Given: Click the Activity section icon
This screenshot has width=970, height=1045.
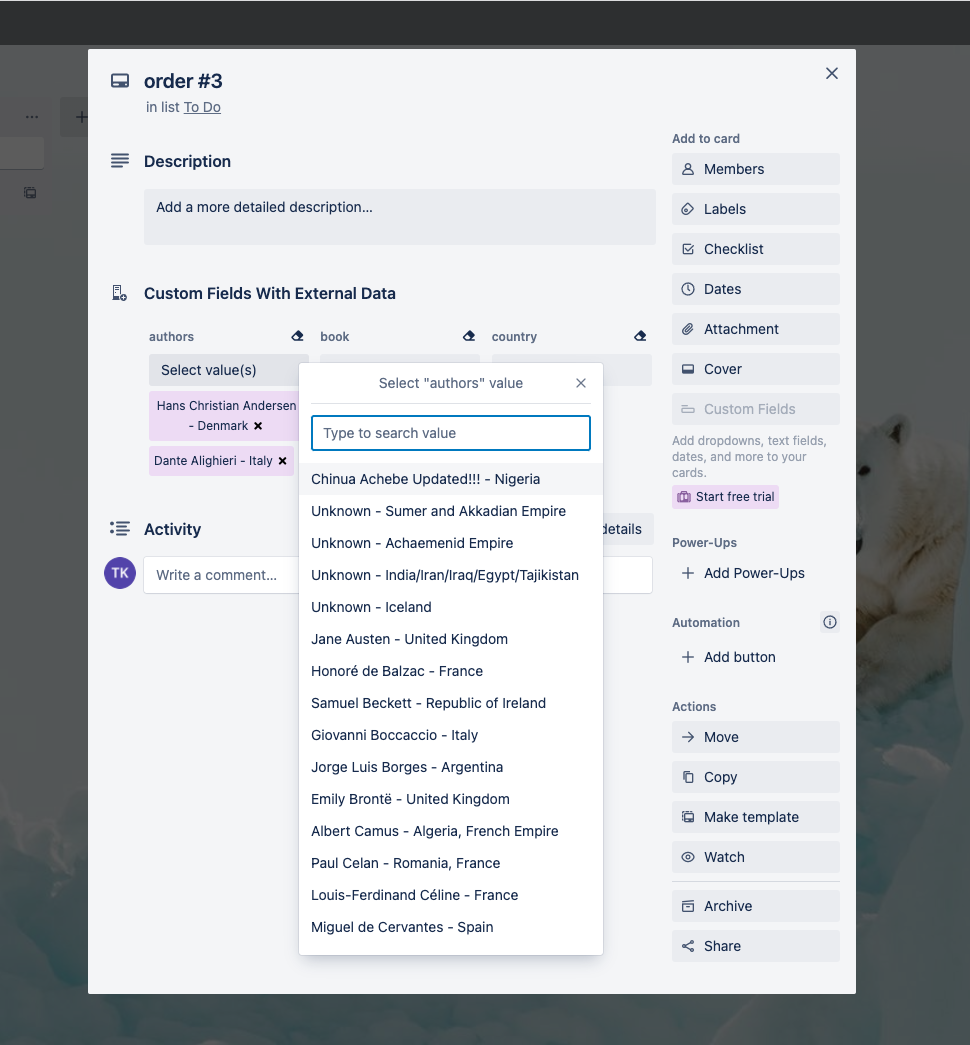Looking at the screenshot, I should point(120,528).
